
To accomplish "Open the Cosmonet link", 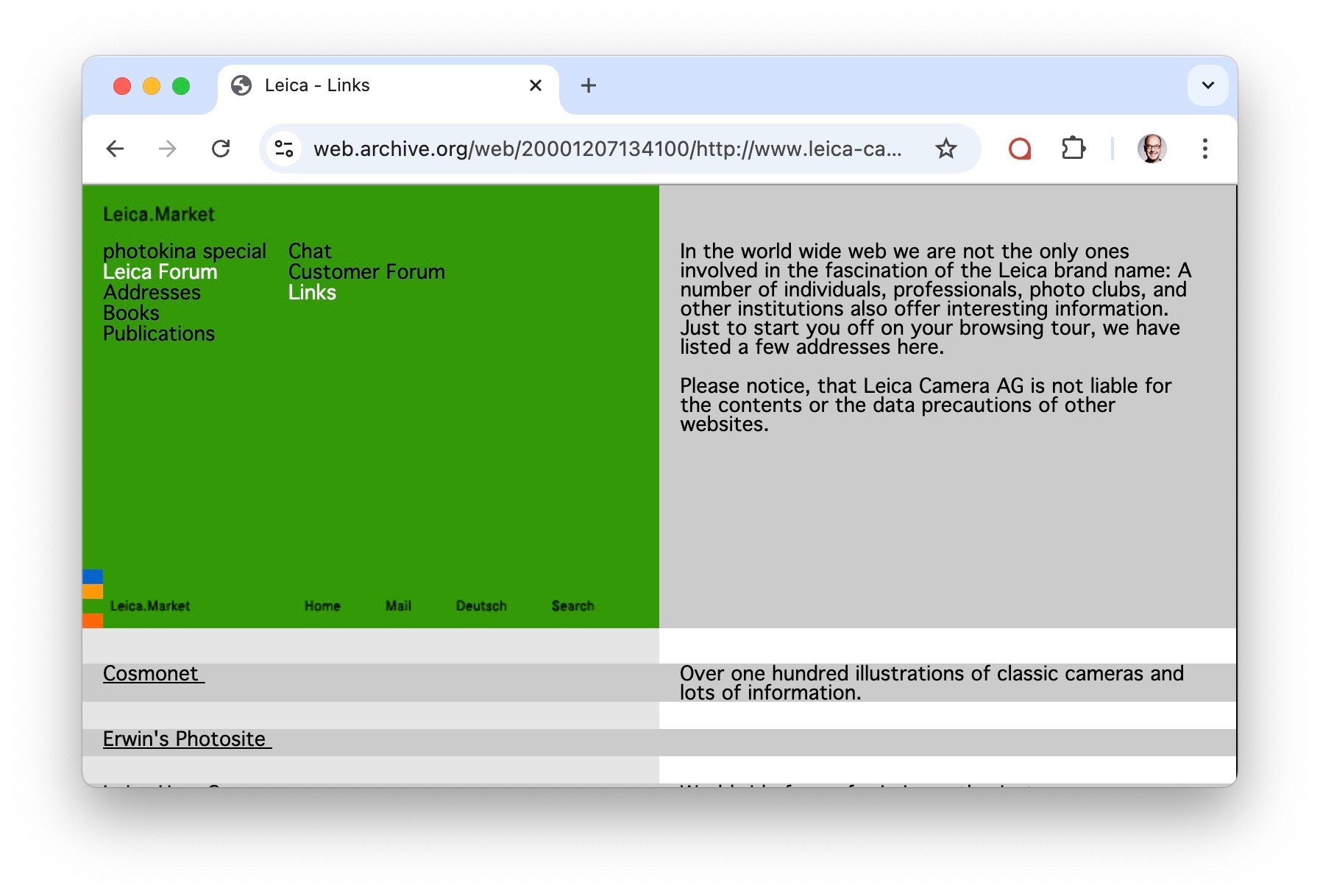I will click(152, 674).
